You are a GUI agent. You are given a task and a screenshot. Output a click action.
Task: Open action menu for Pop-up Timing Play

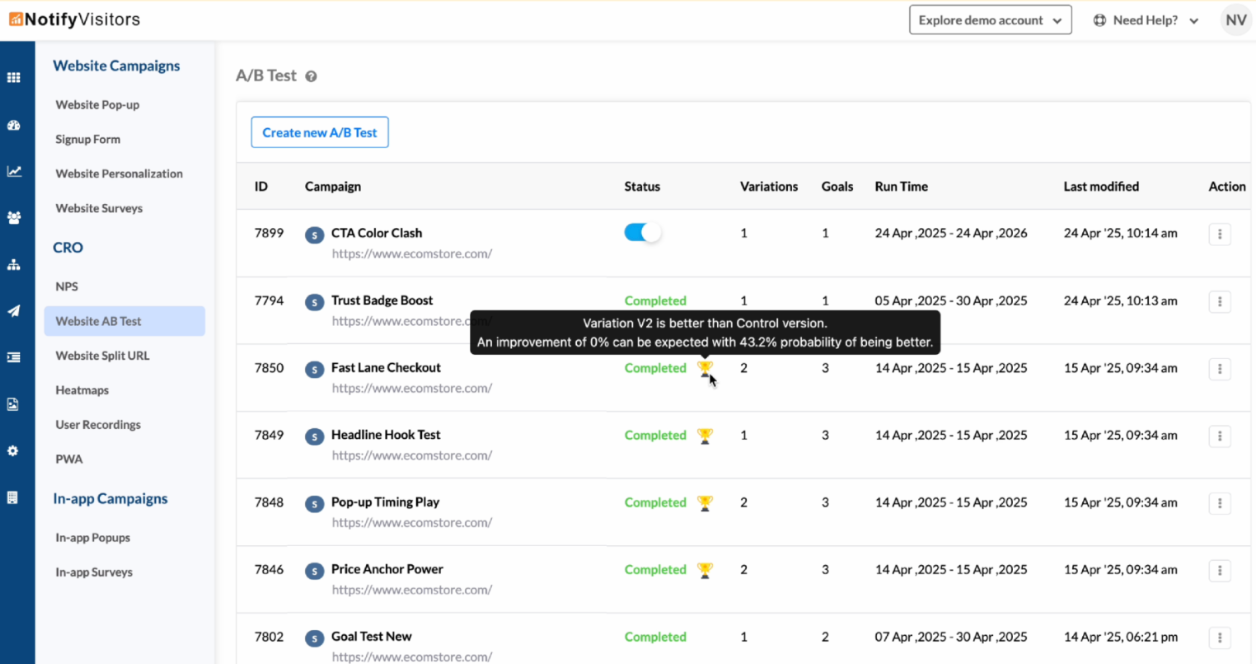1219,503
